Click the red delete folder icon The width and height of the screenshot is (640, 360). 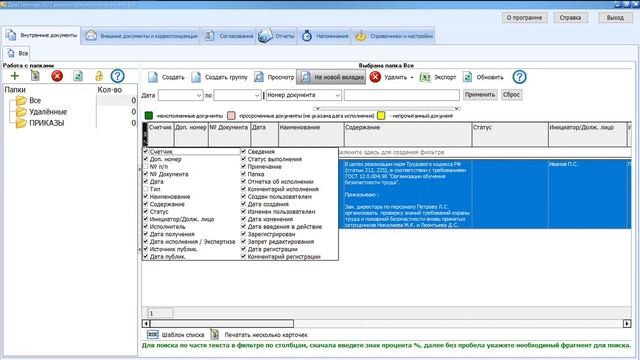[57, 76]
